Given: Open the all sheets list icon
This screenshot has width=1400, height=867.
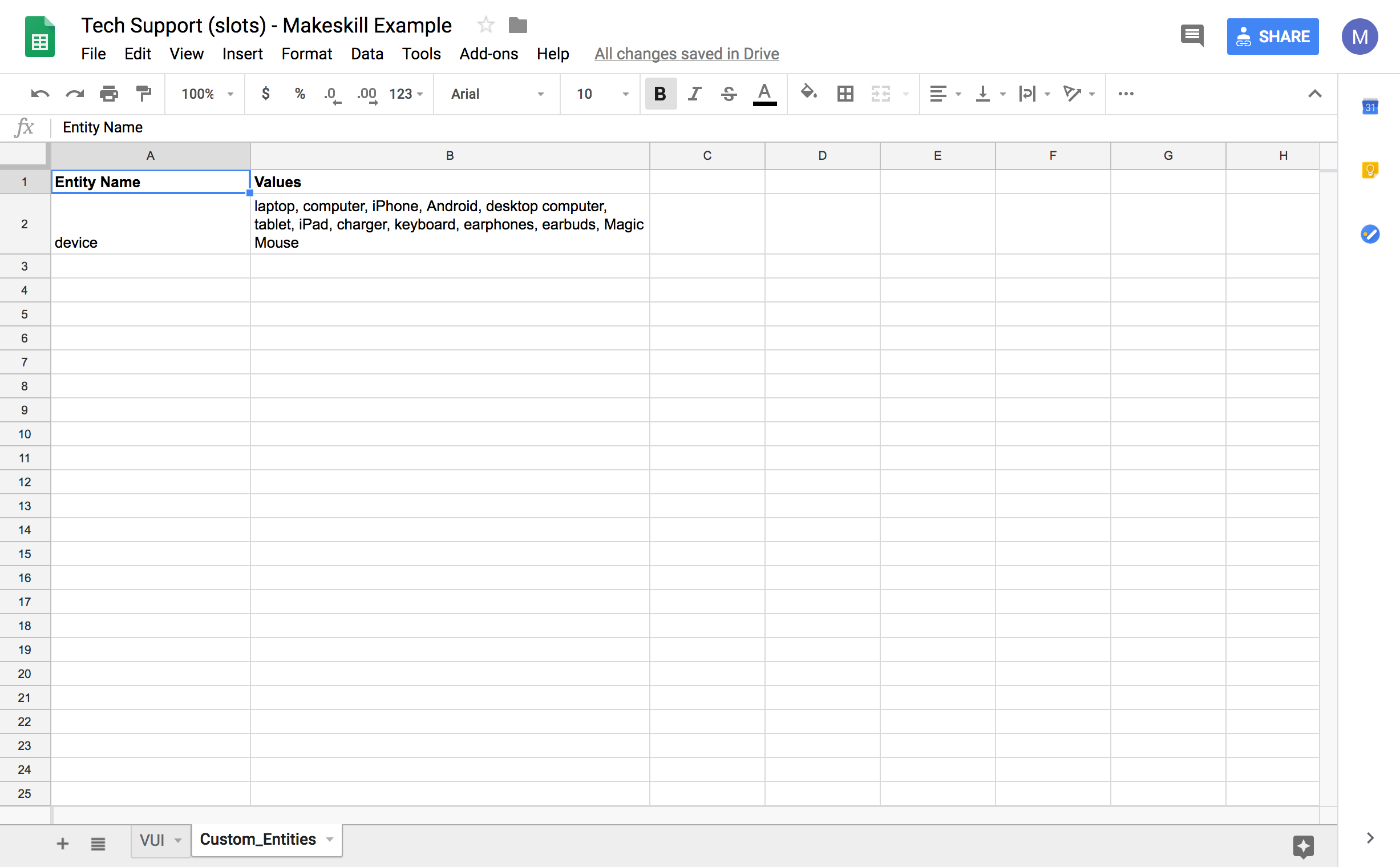Looking at the screenshot, I should tap(98, 844).
